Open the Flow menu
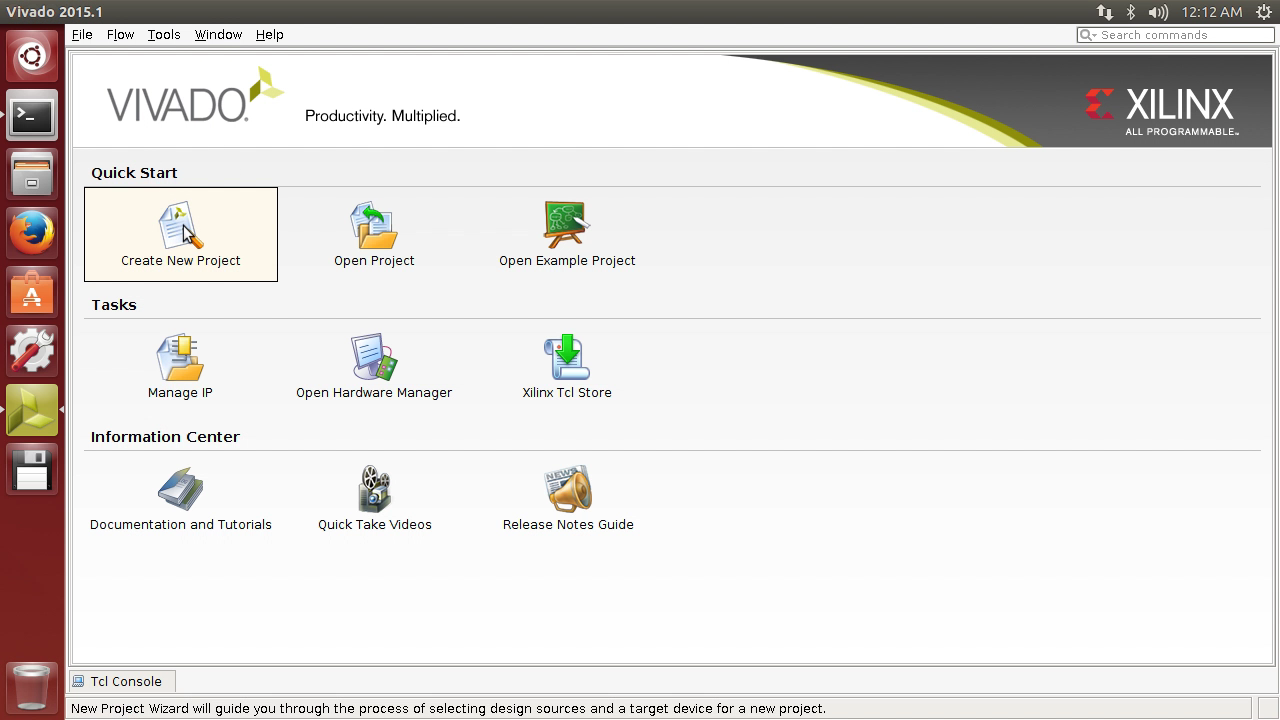This screenshot has height=720, width=1280. [x=120, y=34]
